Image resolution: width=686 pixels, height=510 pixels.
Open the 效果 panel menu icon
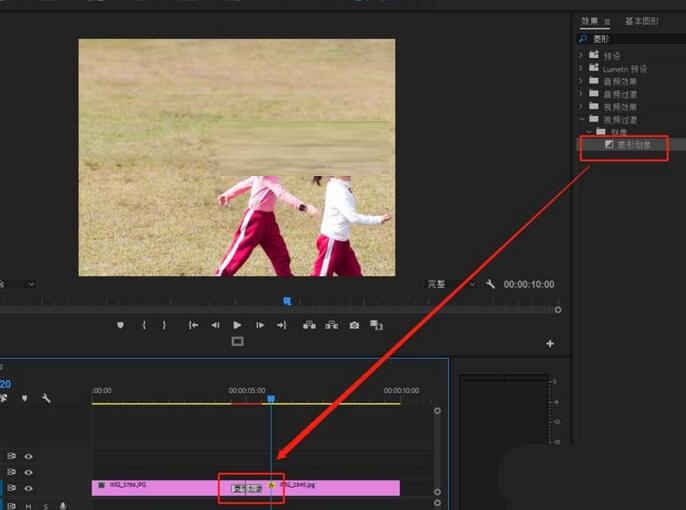(606, 21)
